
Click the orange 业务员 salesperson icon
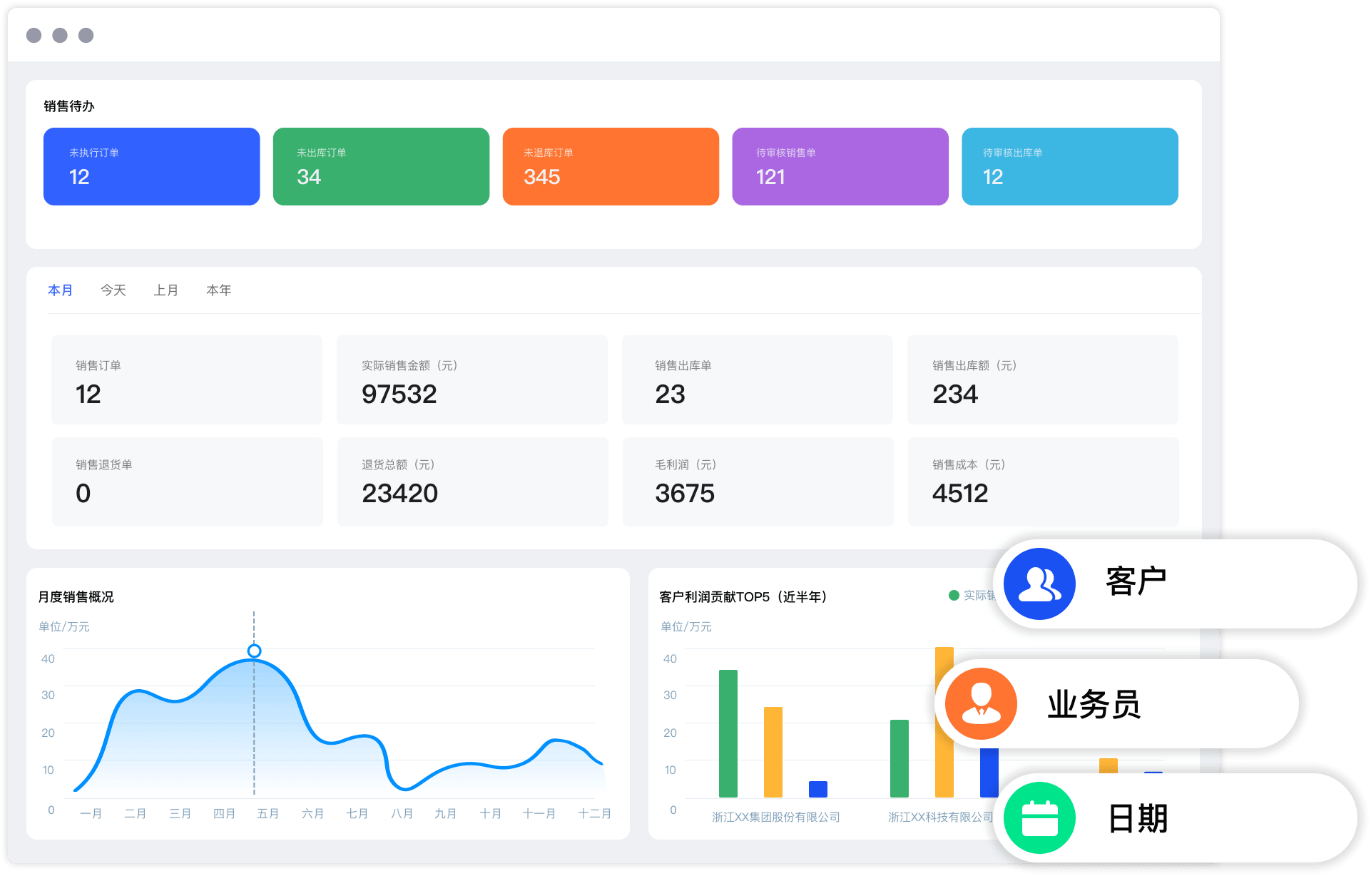(x=981, y=703)
